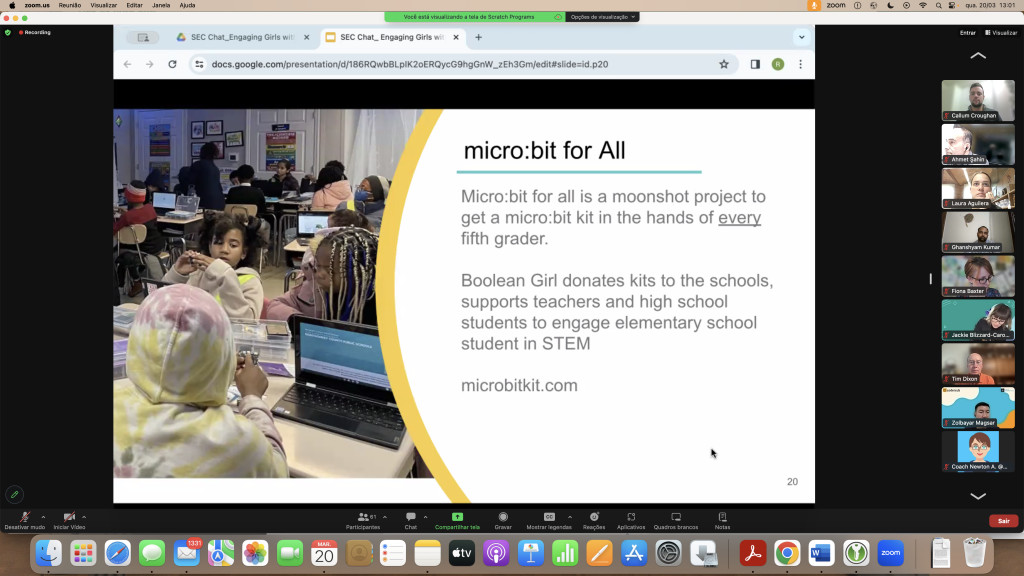Image resolution: width=1024 pixels, height=576 pixels.
Task: Click the green Compartilhar tela icon
Action: point(457,518)
